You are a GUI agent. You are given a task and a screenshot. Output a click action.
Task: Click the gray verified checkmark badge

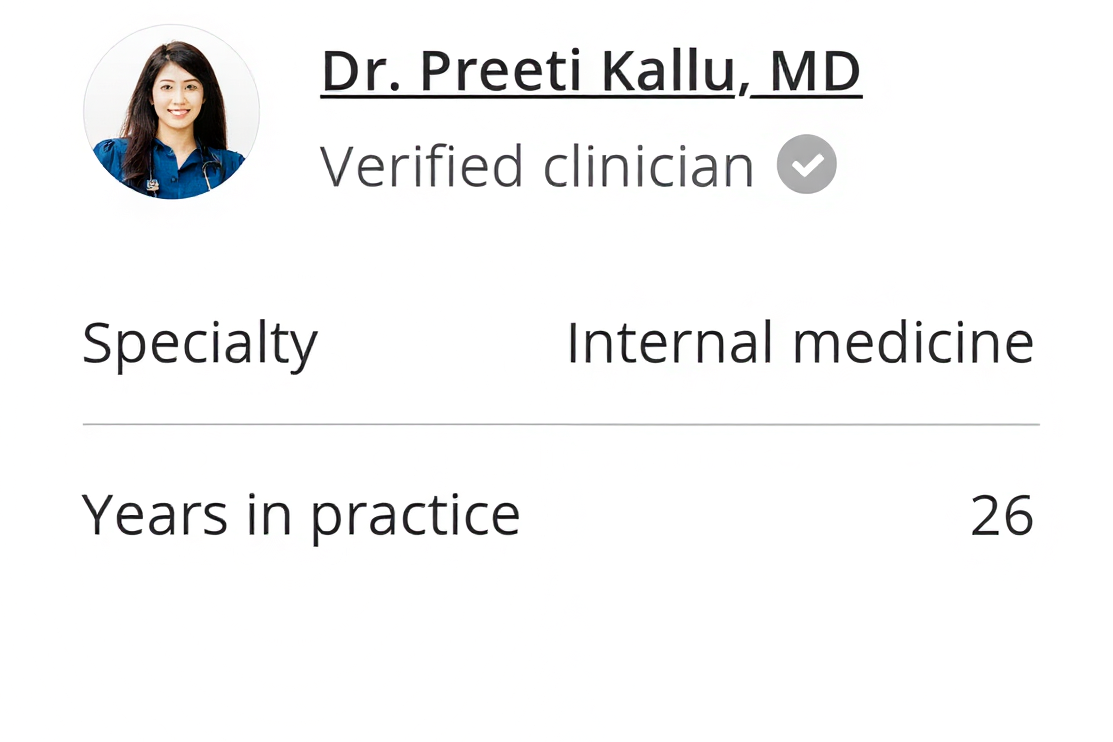(806, 164)
